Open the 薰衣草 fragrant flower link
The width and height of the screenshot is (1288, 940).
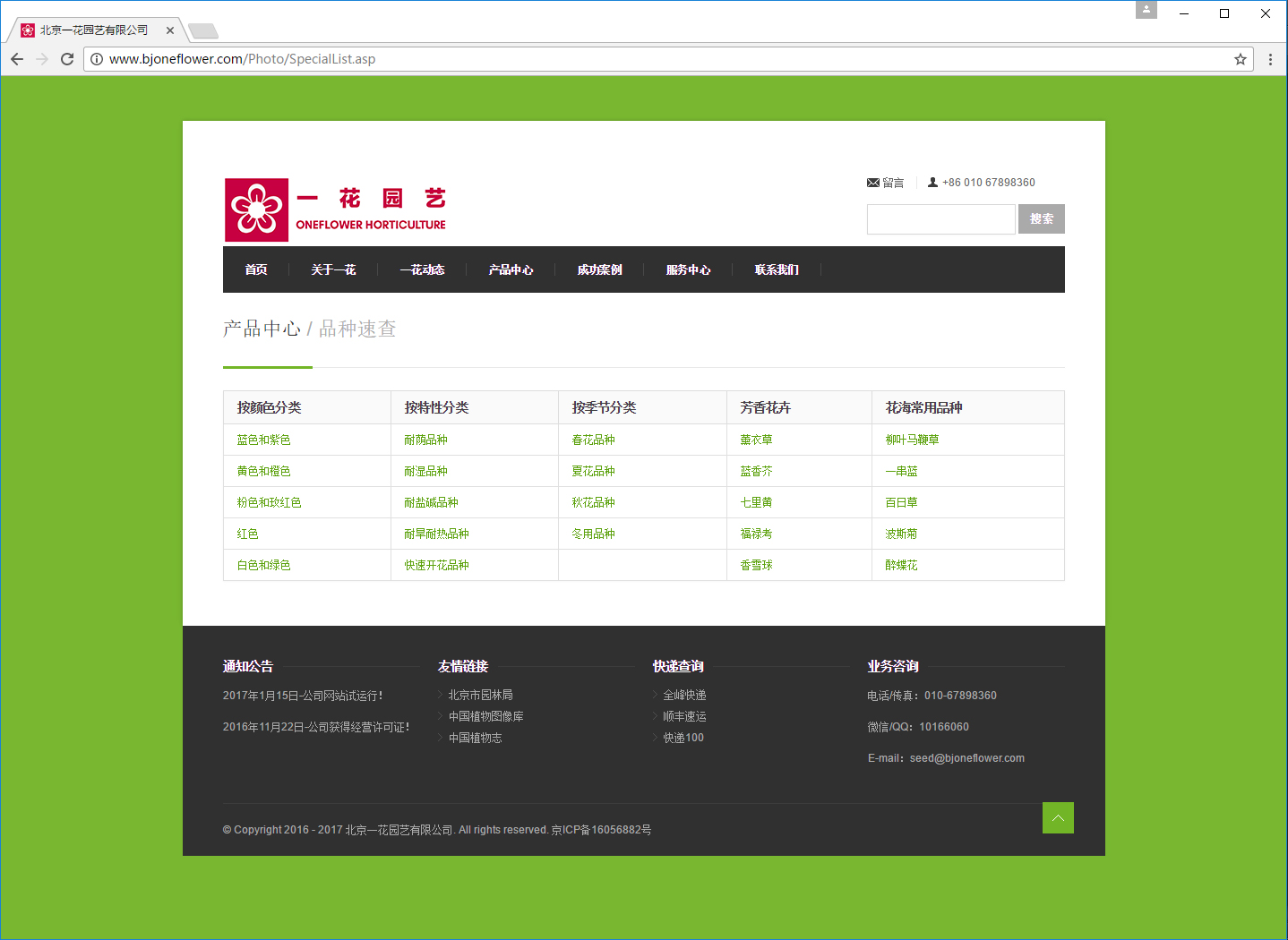point(756,440)
